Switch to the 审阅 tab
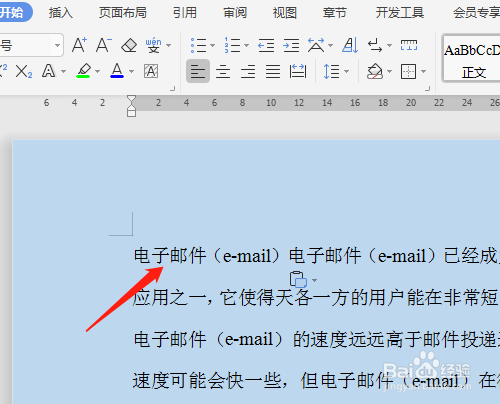Viewport: 500px width, 404px height. (235, 13)
